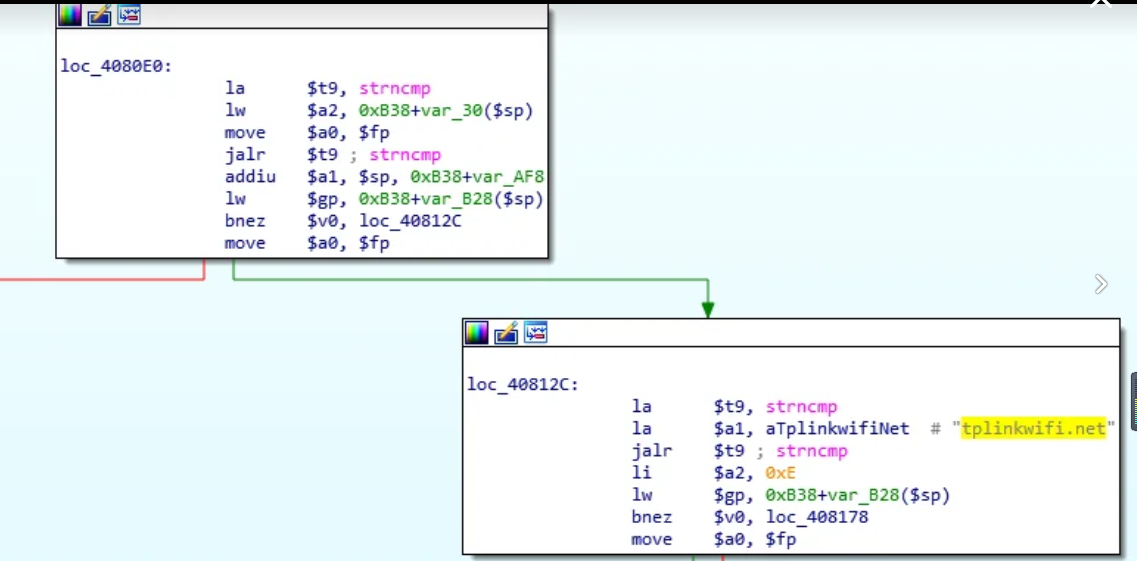
Task: Expand the right-side chevron arrow
Action: (1101, 285)
